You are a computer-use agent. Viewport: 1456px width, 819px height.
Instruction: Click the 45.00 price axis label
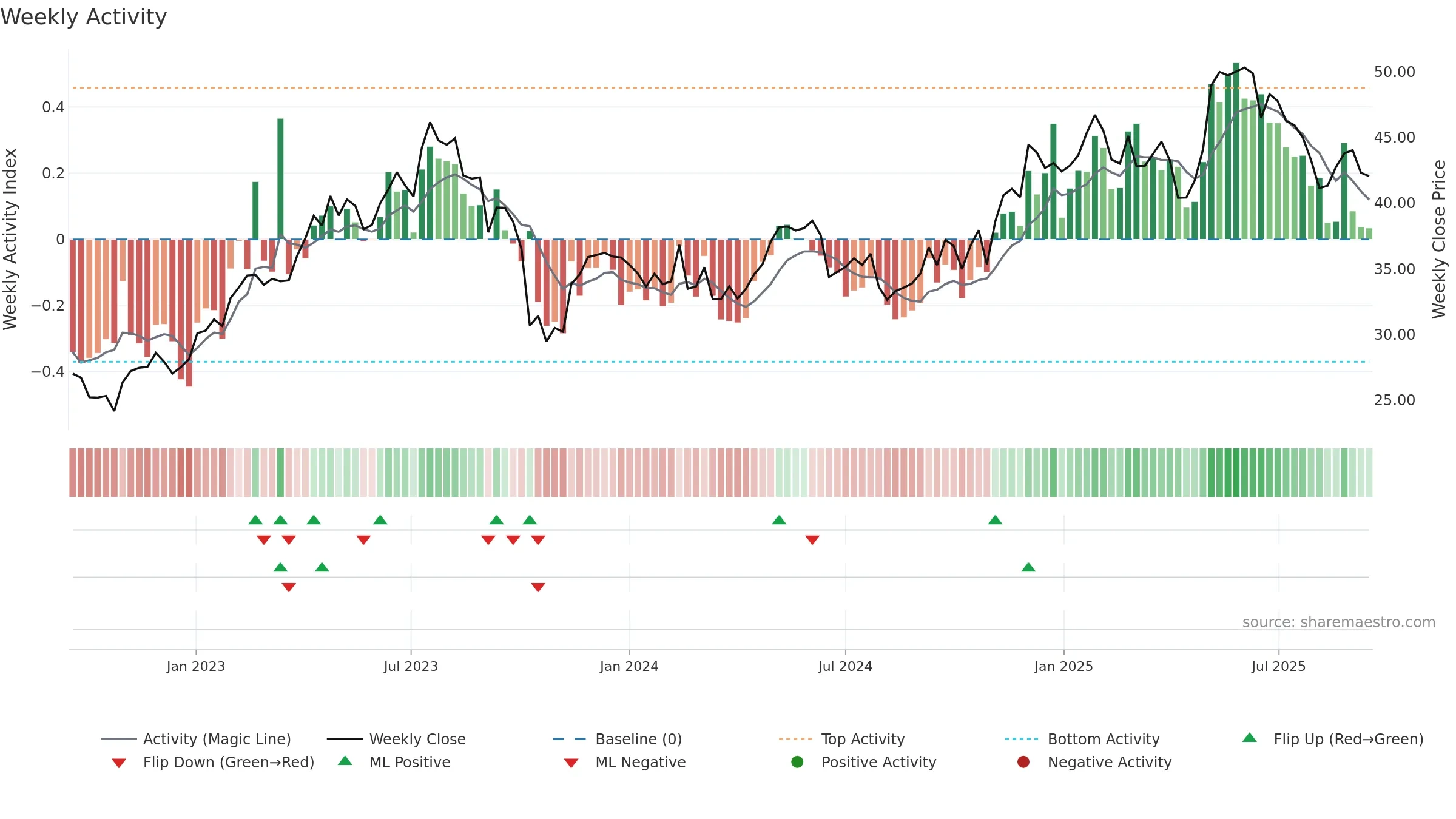click(x=1394, y=137)
